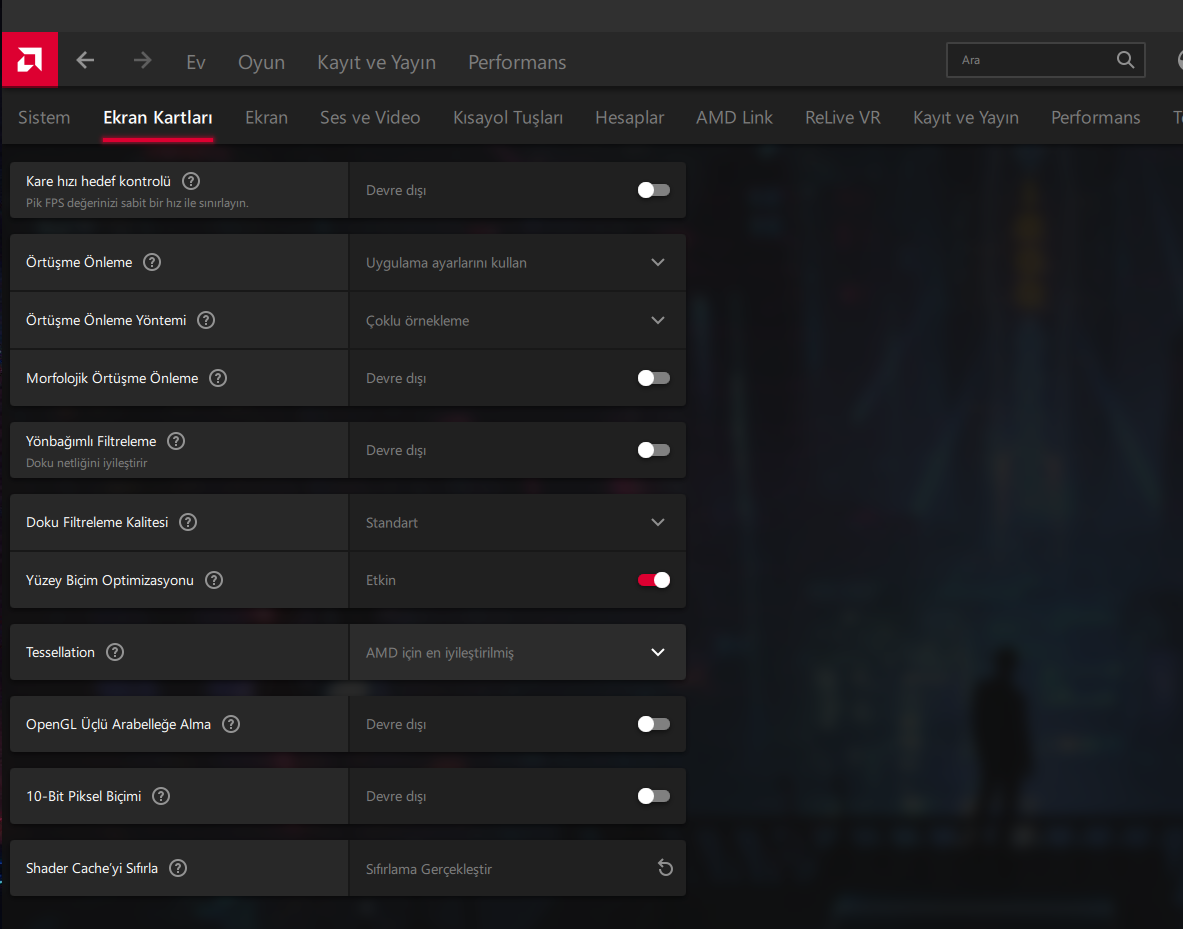Turn on OpenGL Üçlü Arabelleğe Alma
The image size is (1183, 929).
(x=653, y=724)
